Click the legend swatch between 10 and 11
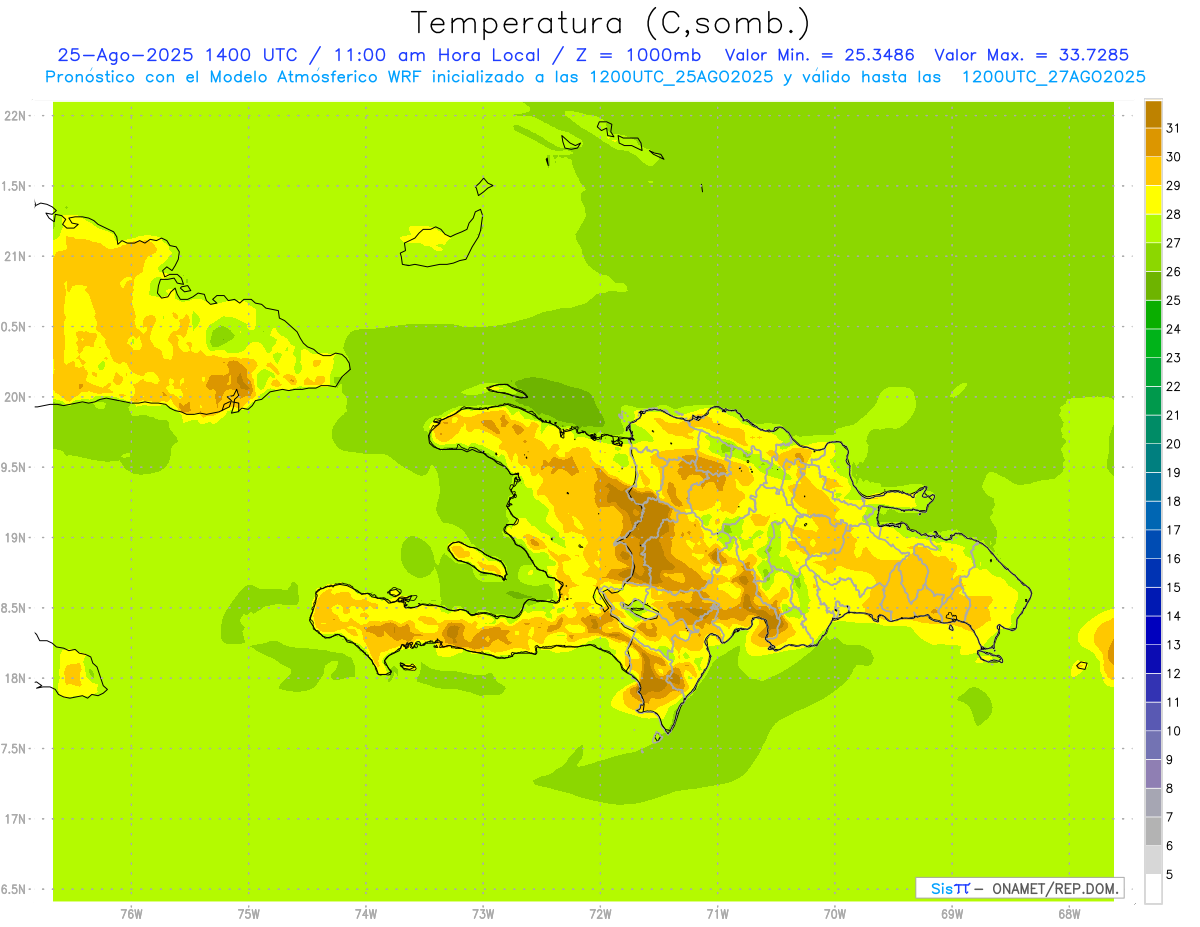1200x927 pixels. pyautogui.click(x=1153, y=716)
